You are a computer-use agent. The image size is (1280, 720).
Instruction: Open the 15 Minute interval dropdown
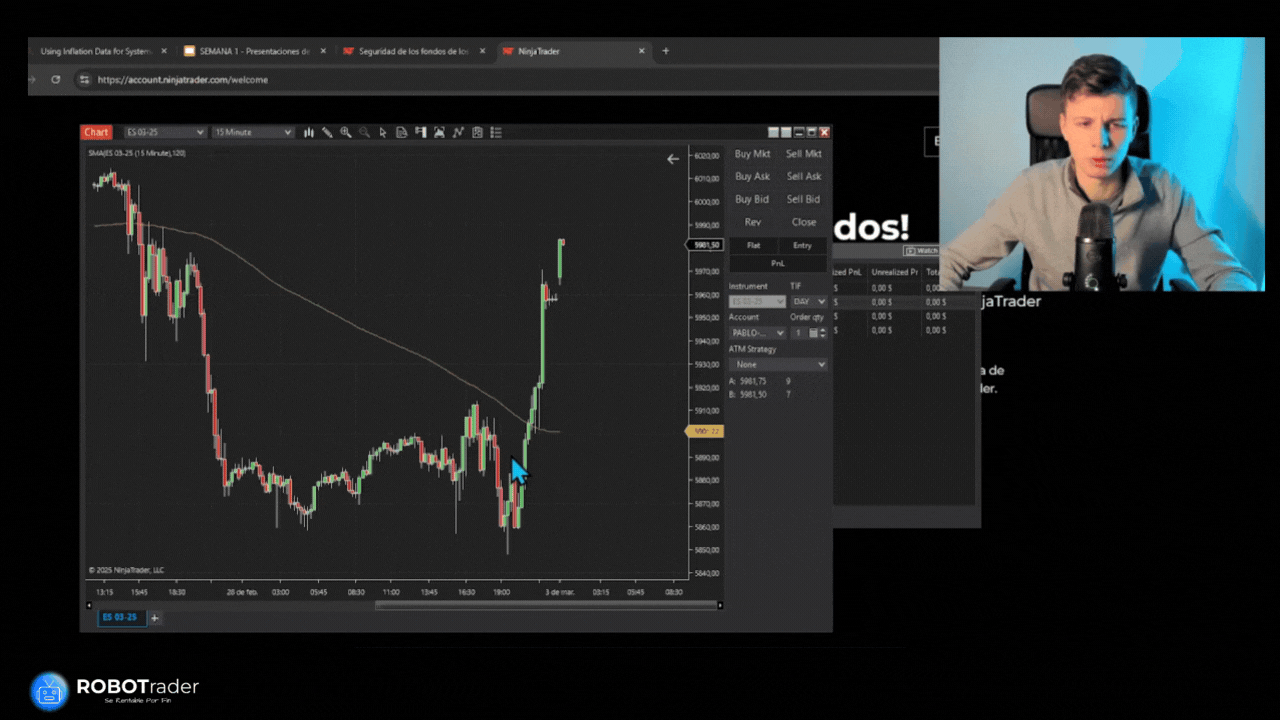pos(252,132)
